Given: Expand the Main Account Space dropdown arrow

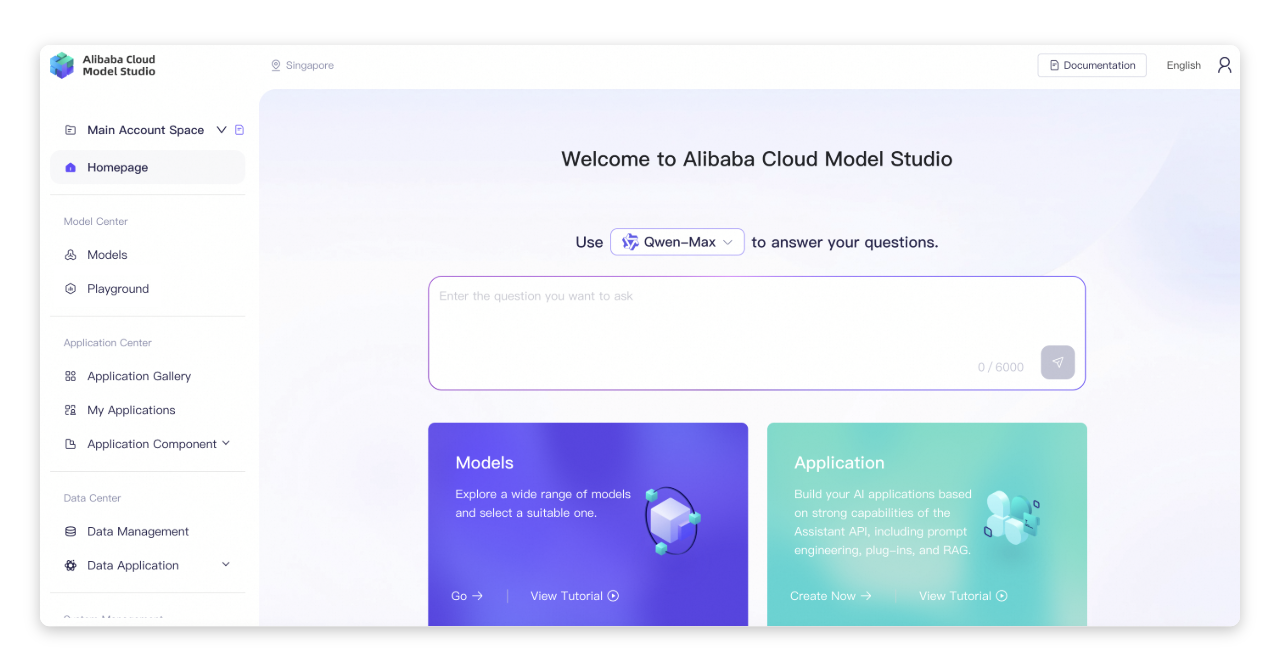Looking at the screenshot, I should coord(221,130).
